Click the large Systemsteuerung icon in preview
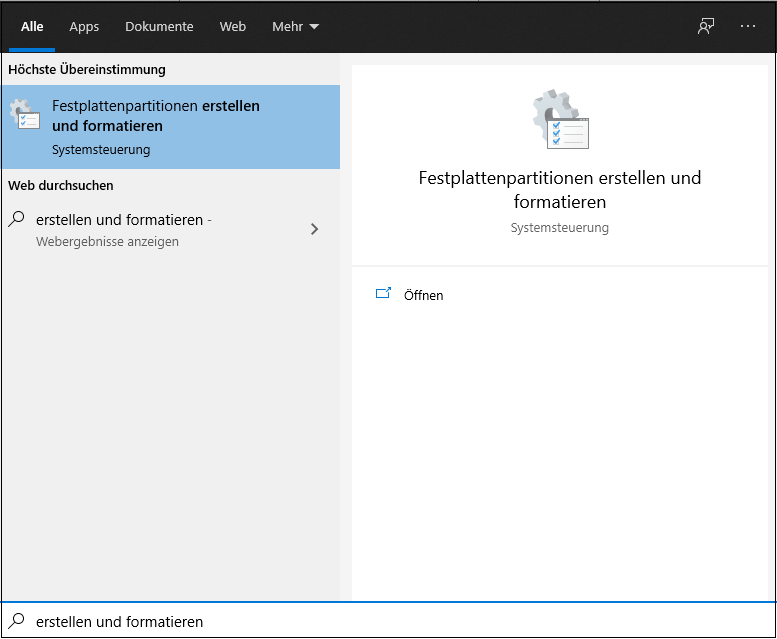The image size is (777, 639). pos(560,119)
